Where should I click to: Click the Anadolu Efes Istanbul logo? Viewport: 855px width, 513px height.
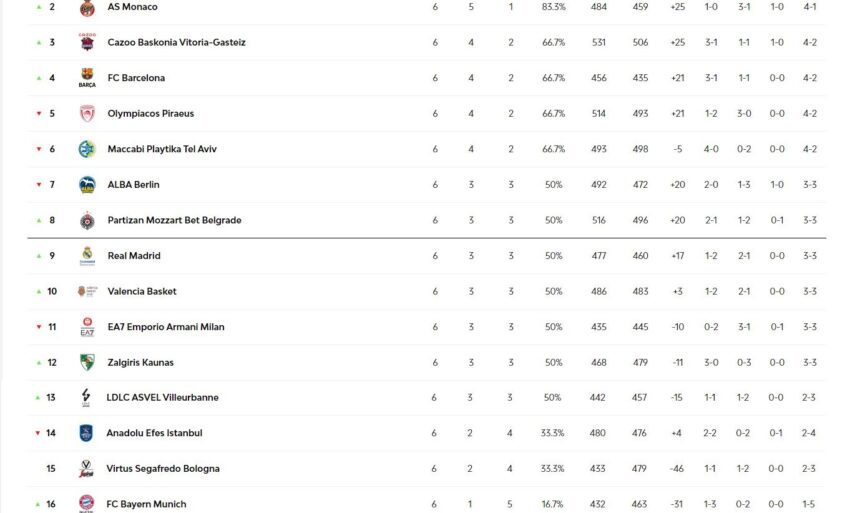click(87, 433)
